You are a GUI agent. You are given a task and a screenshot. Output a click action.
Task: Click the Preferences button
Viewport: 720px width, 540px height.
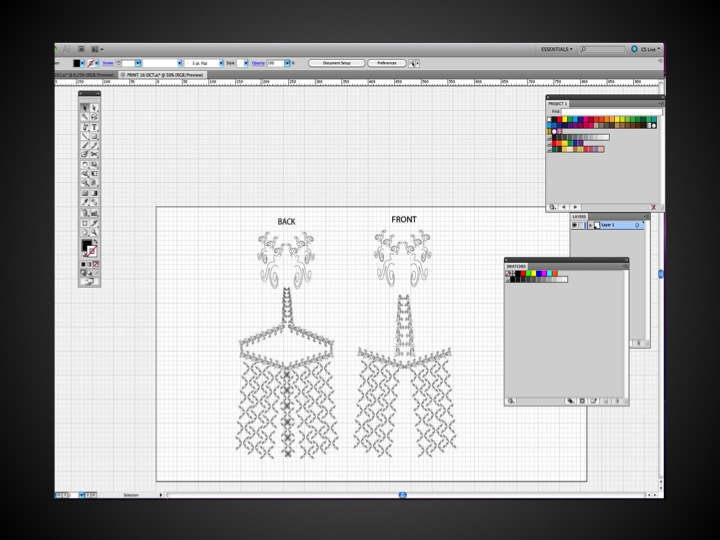coord(386,63)
